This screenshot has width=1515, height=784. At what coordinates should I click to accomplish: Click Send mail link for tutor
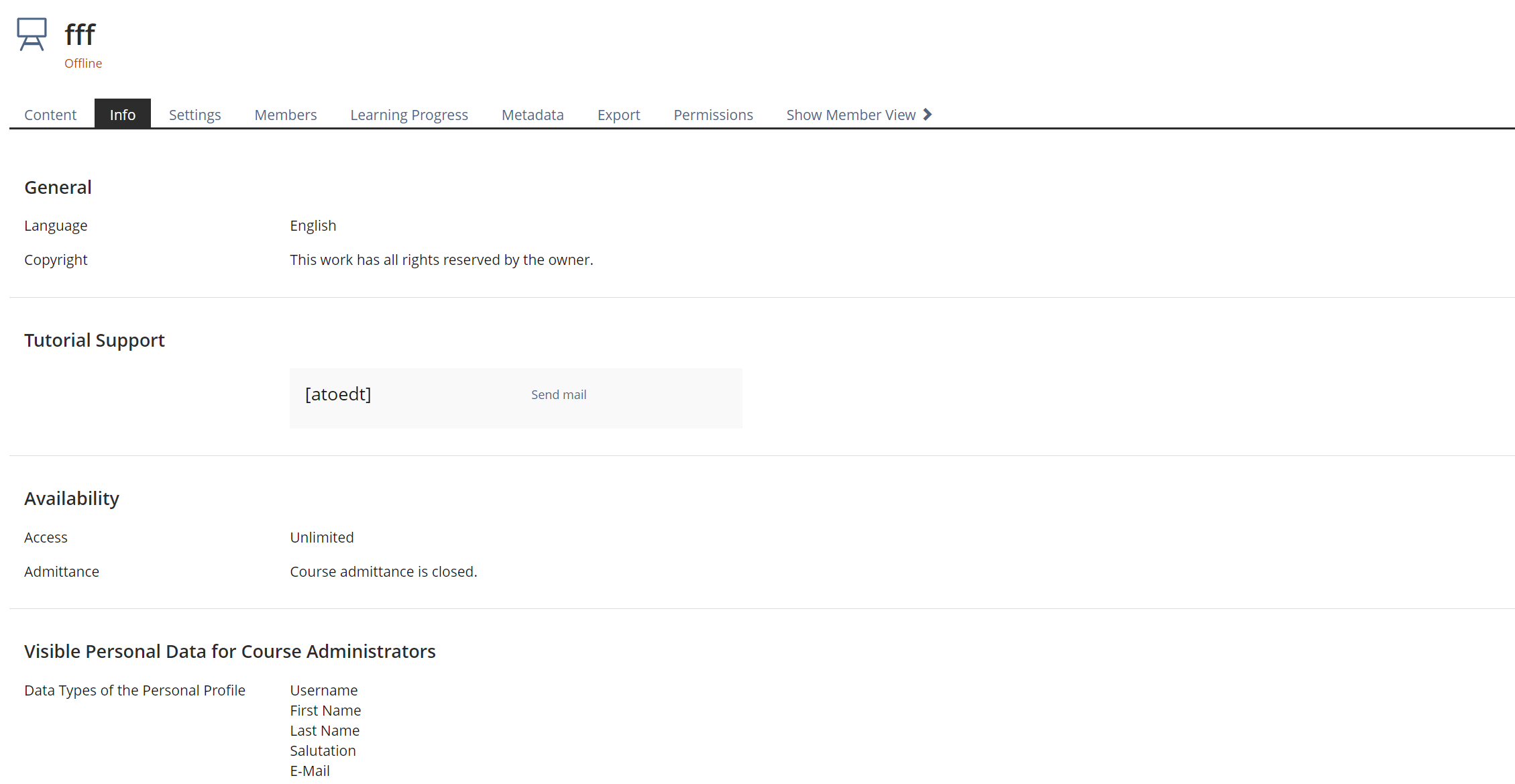[x=559, y=395]
